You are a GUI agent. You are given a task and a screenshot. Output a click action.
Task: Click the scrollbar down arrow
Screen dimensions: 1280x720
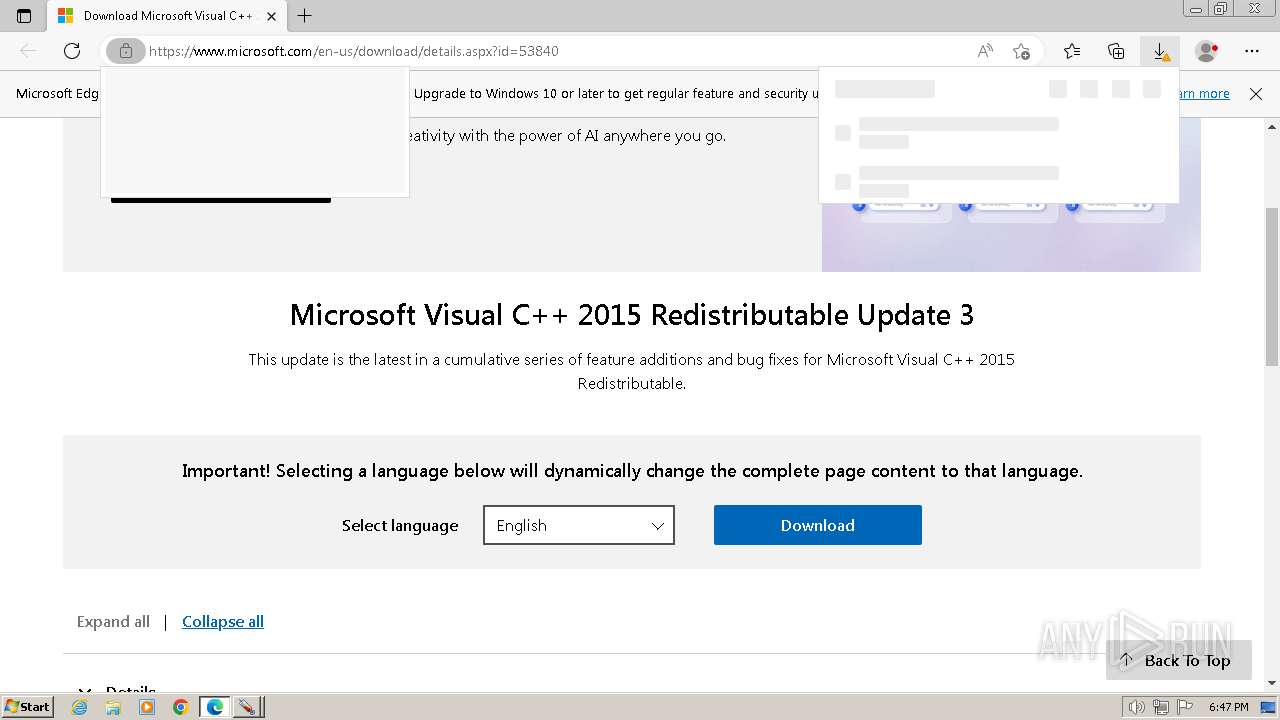pyautogui.click(x=1272, y=683)
